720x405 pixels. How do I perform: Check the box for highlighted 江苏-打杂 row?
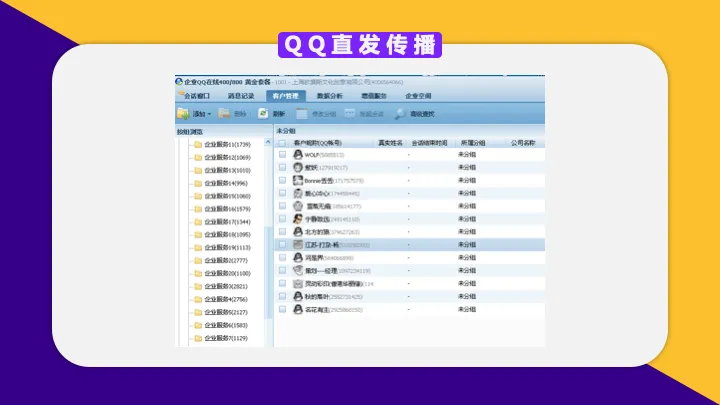[282, 245]
